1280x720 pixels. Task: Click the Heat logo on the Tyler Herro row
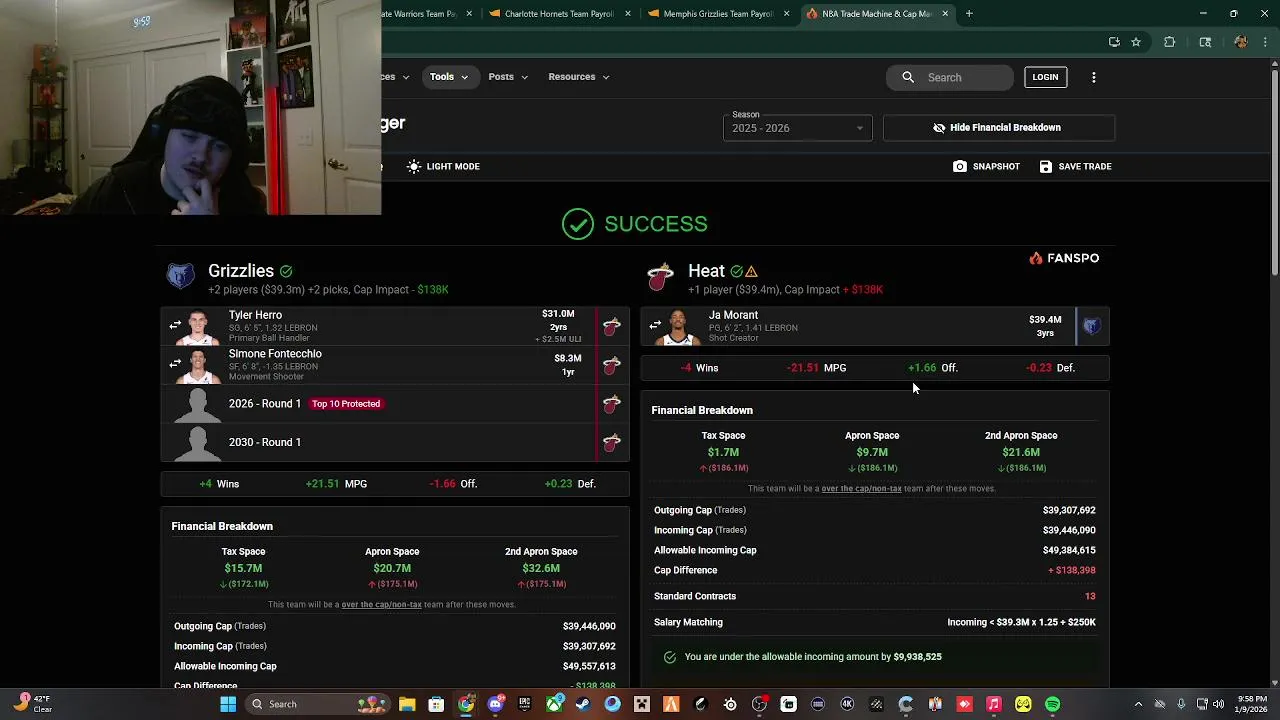(612, 326)
